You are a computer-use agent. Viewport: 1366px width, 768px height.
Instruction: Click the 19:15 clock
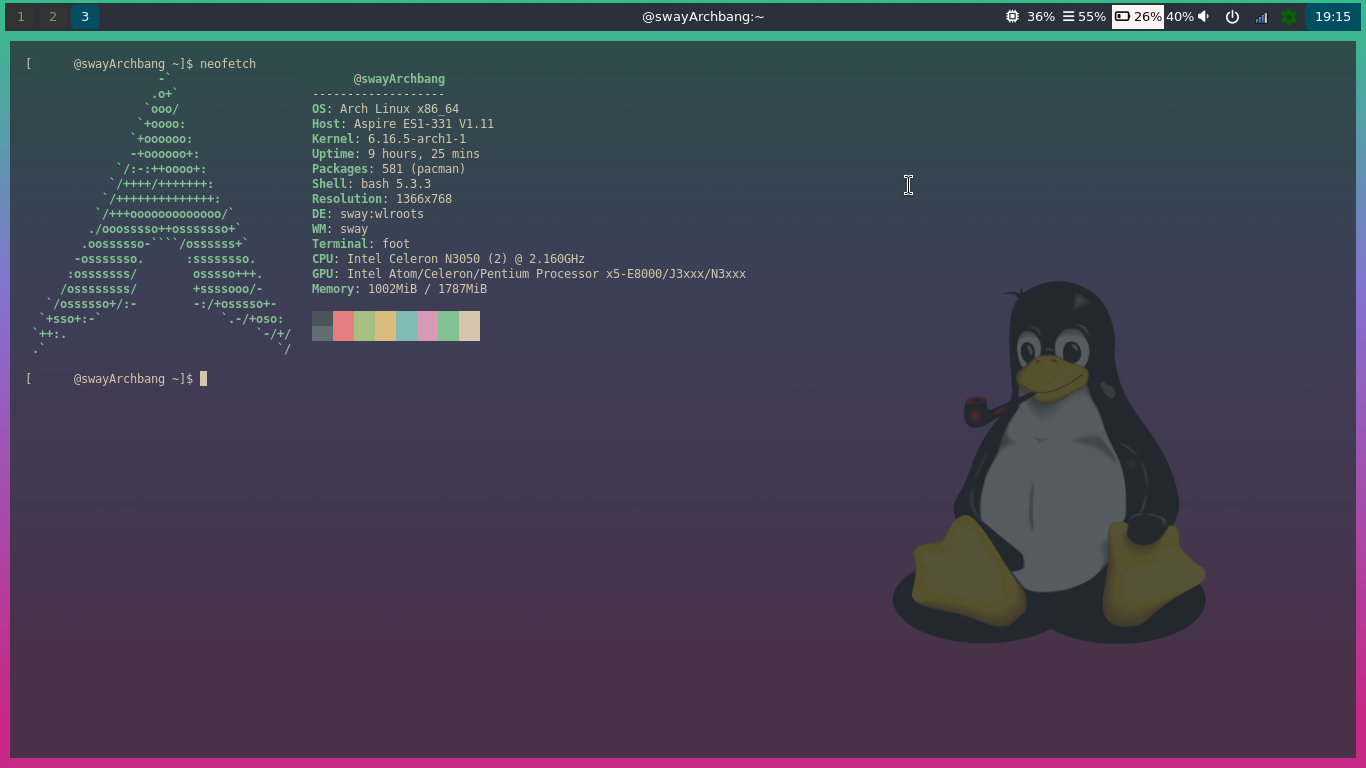tap(1332, 17)
